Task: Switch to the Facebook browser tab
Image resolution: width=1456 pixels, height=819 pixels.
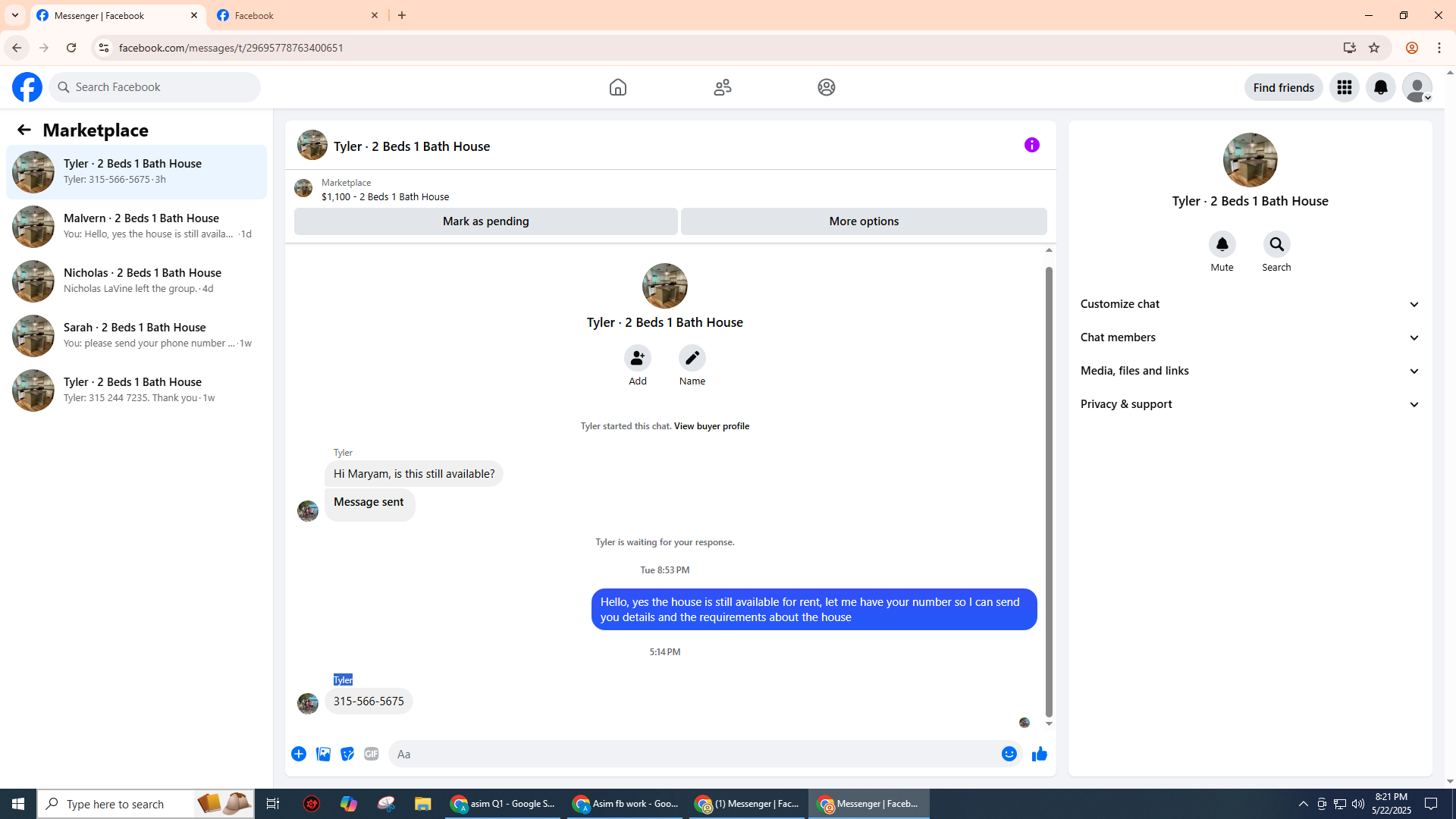Action: pyautogui.click(x=298, y=15)
